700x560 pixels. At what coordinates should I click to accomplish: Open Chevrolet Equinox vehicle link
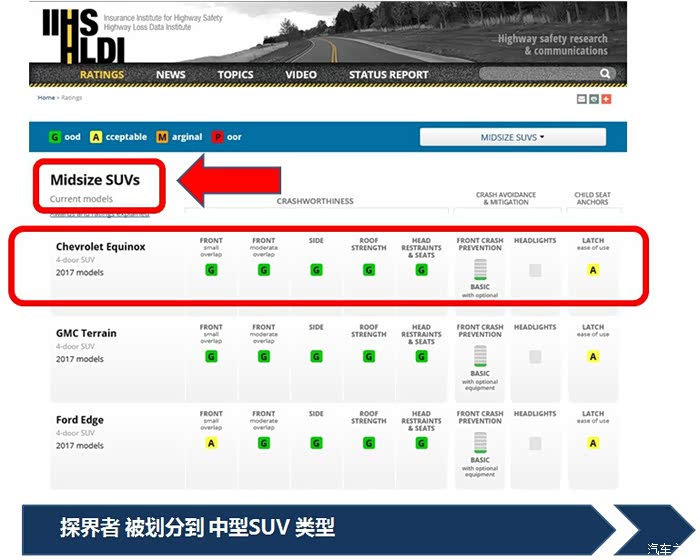click(x=100, y=247)
